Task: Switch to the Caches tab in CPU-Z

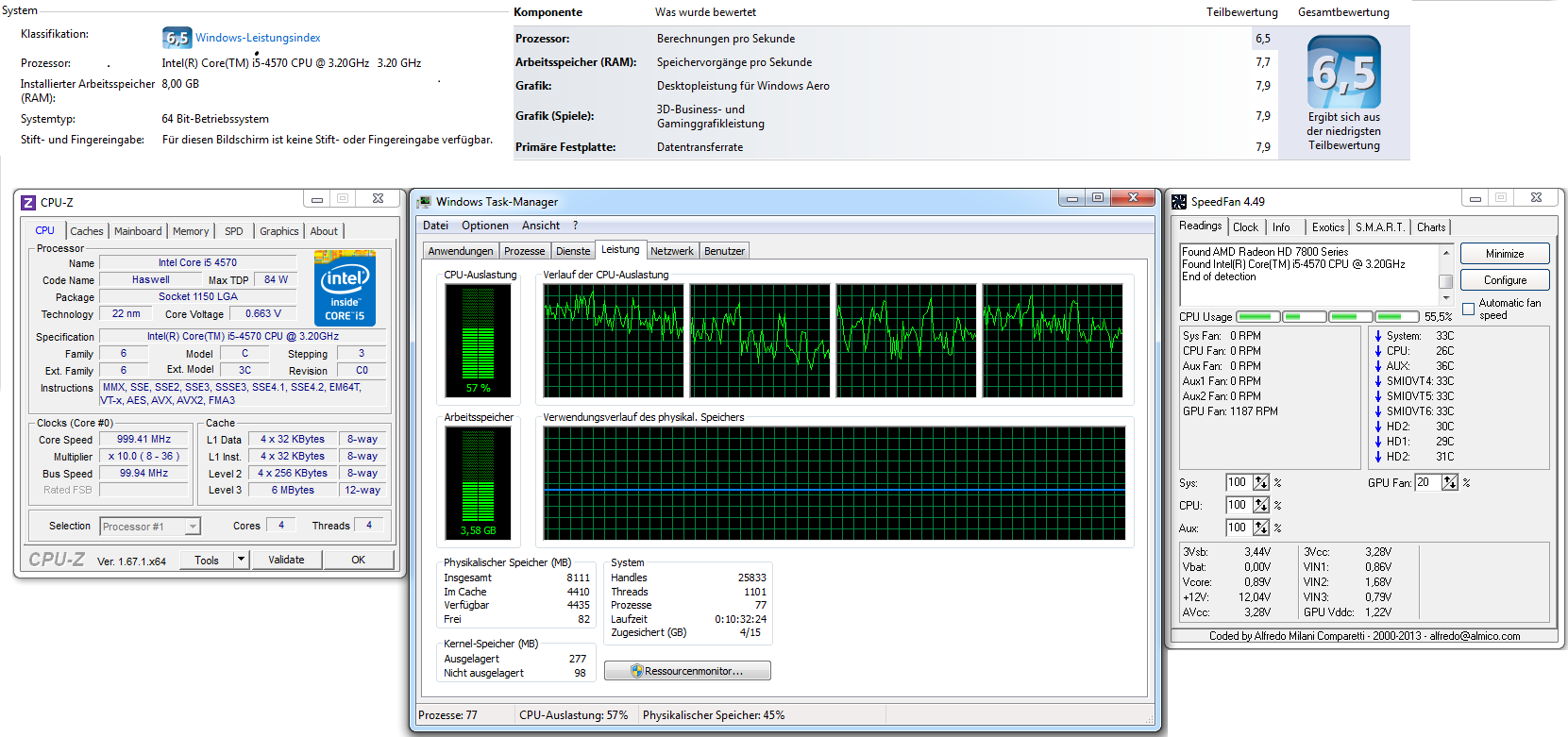Action: [87, 231]
